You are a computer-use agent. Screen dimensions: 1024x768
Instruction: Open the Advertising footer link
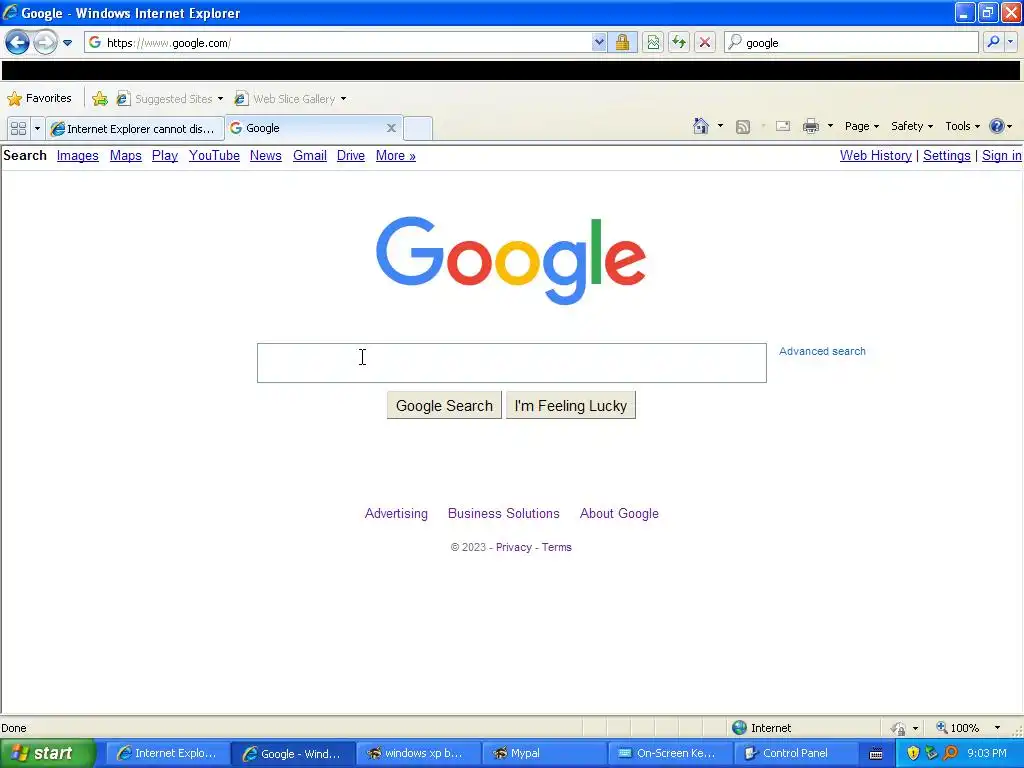[x=396, y=513]
